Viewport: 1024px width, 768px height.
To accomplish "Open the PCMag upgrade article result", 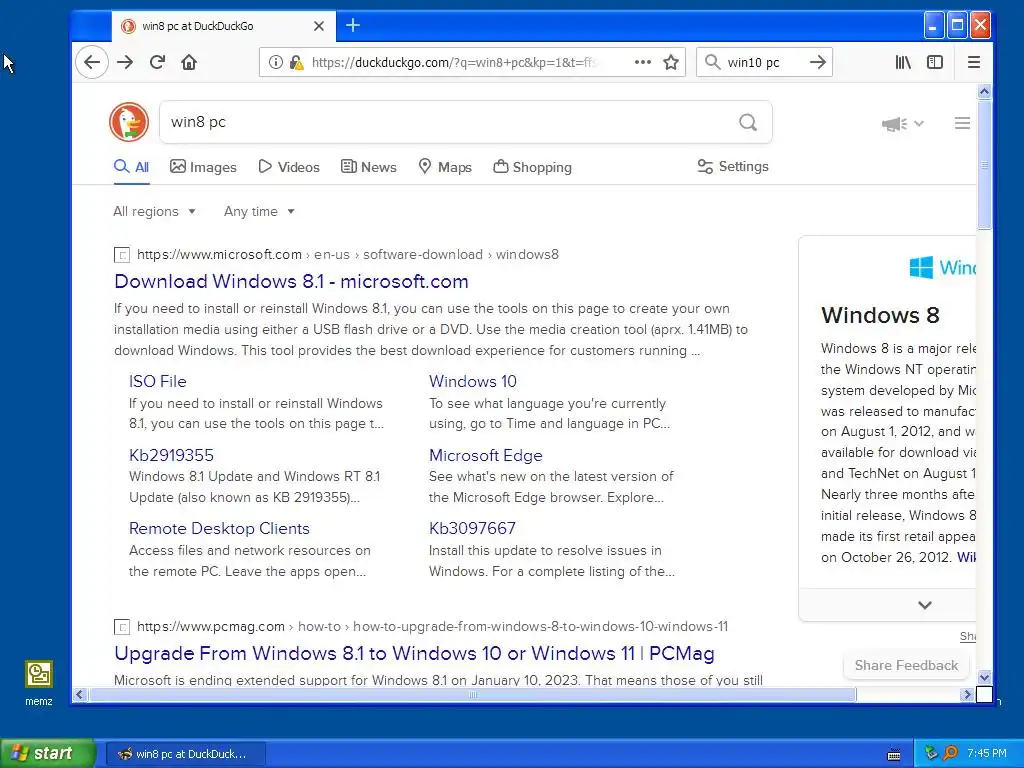I will 414,653.
